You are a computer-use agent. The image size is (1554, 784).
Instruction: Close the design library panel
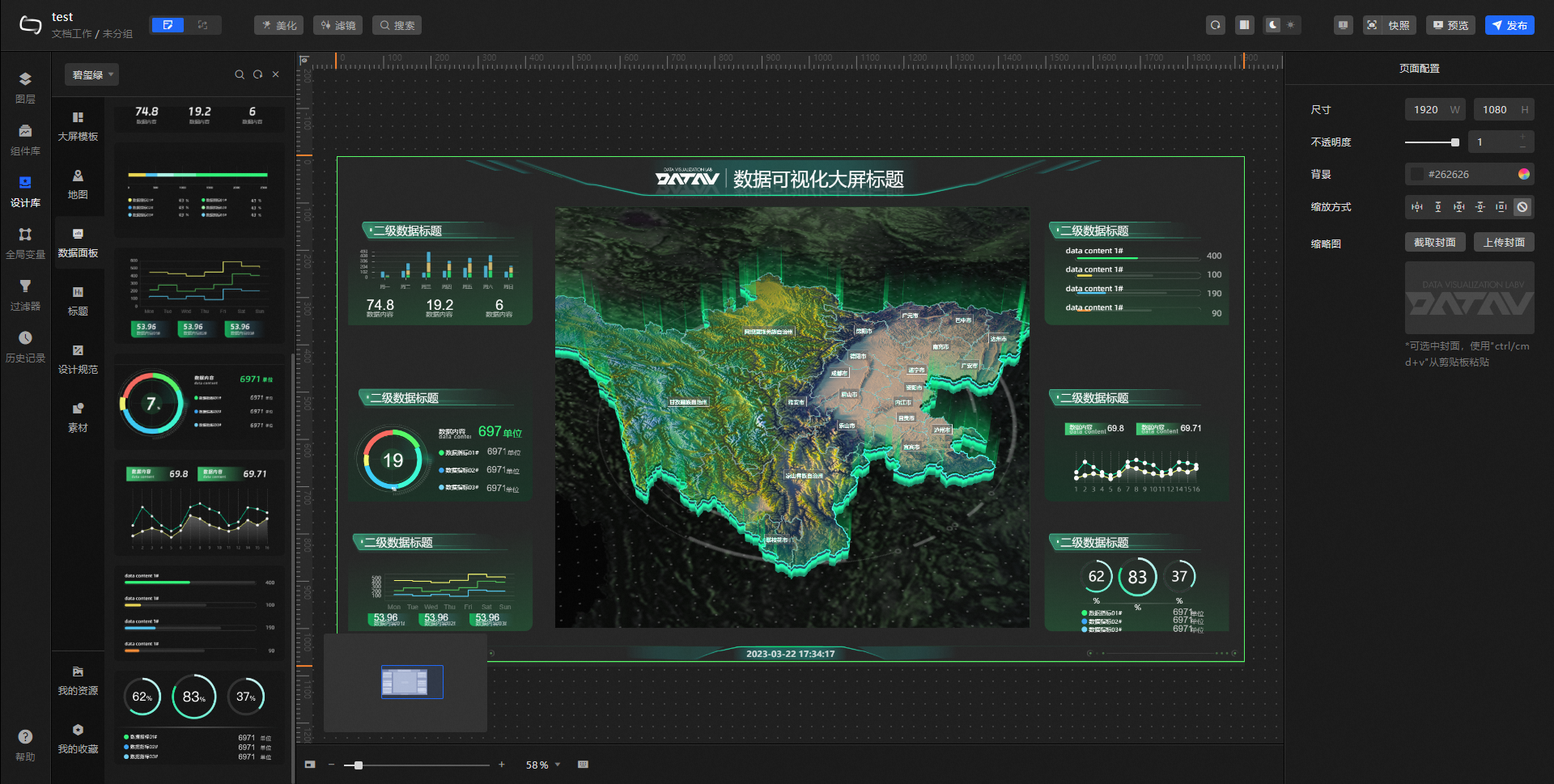coord(276,74)
